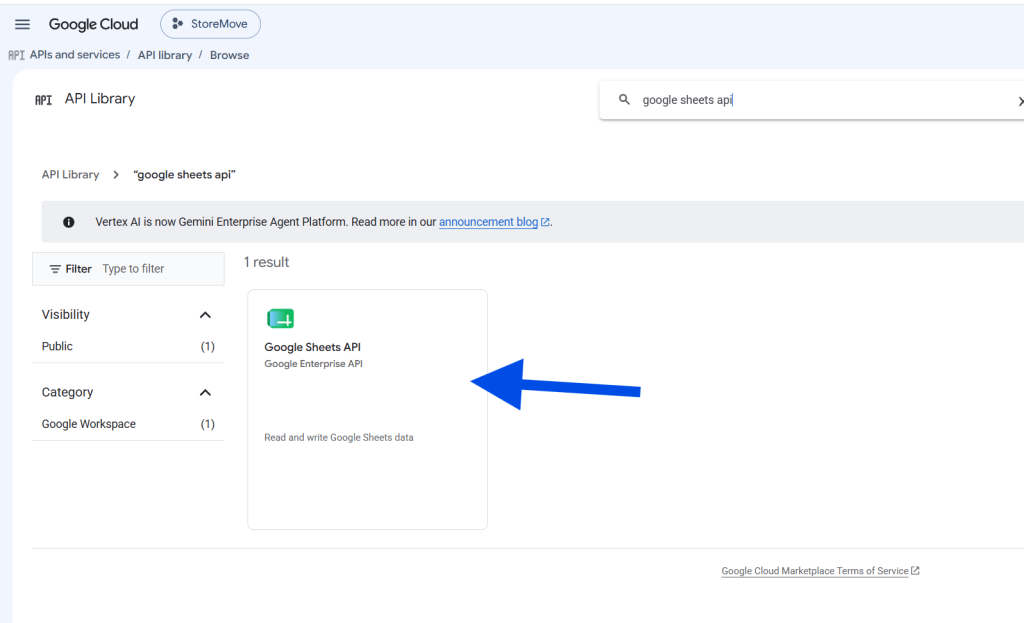
Task: Open the API library breadcrumb
Action: pyautogui.click(x=165, y=56)
